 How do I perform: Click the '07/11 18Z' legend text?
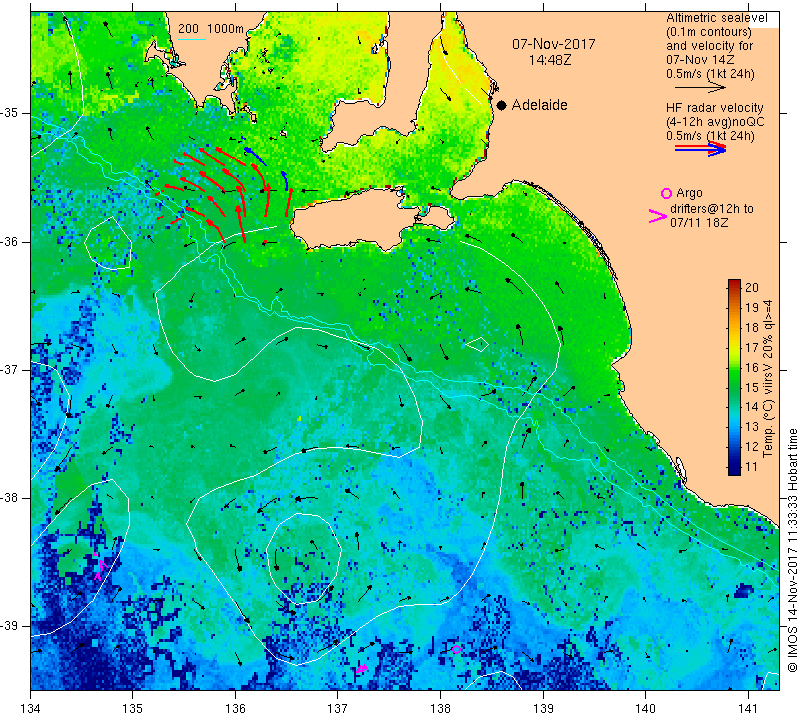click(x=699, y=222)
